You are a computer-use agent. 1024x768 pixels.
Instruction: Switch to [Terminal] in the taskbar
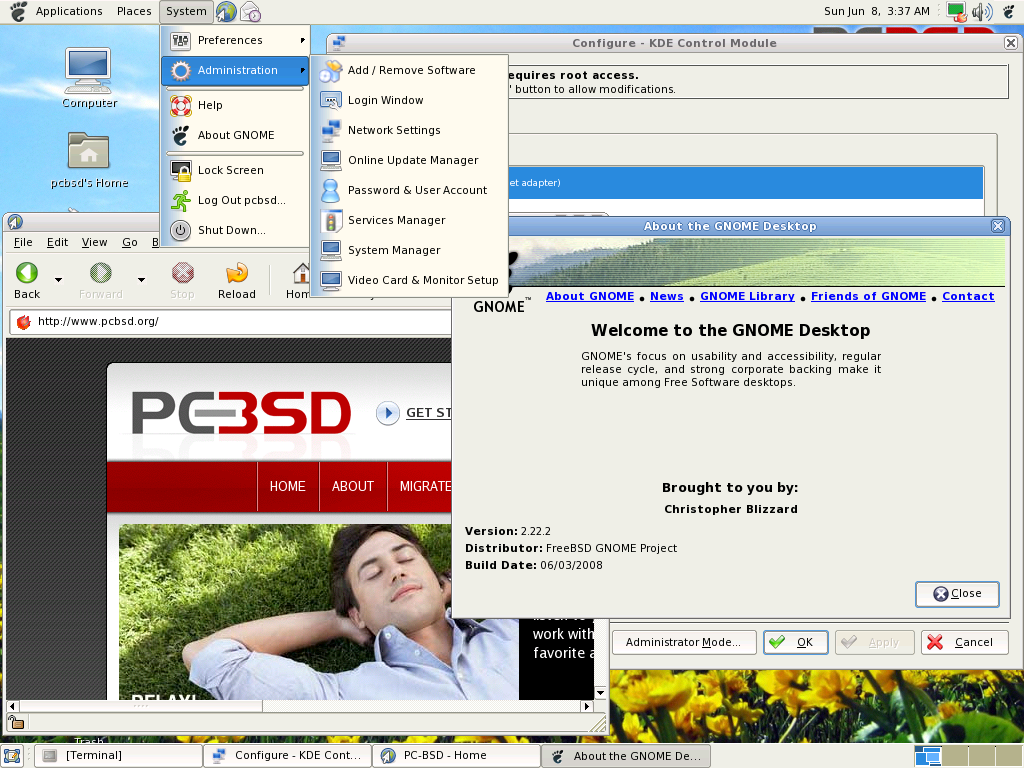(x=118, y=756)
